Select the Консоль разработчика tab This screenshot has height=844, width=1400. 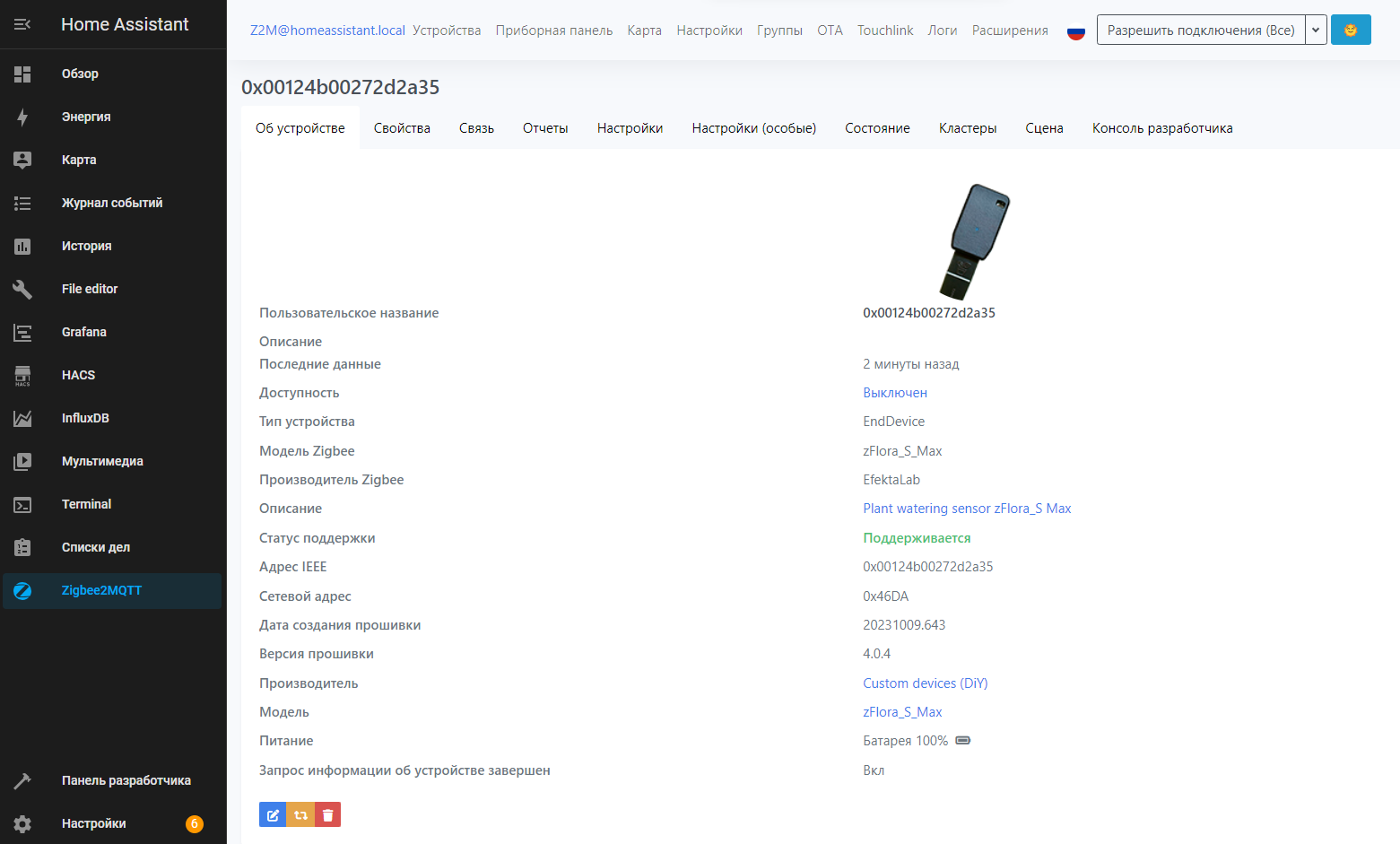point(1161,128)
